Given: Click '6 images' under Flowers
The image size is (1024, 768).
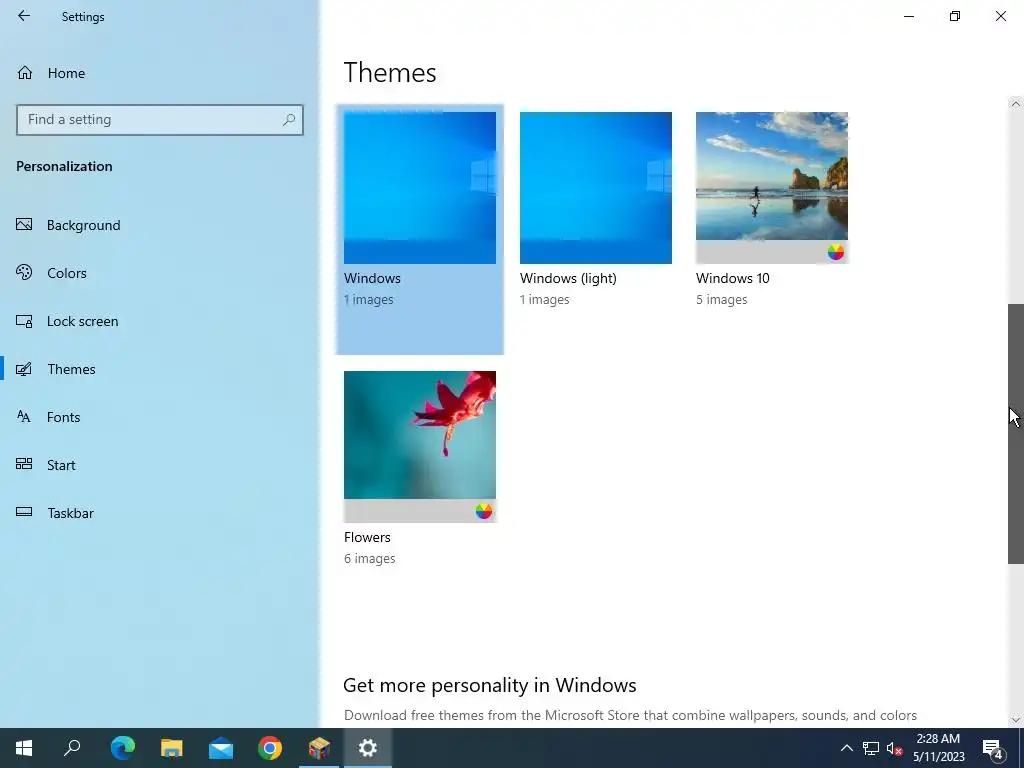Looking at the screenshot, I should click(370, 559).
